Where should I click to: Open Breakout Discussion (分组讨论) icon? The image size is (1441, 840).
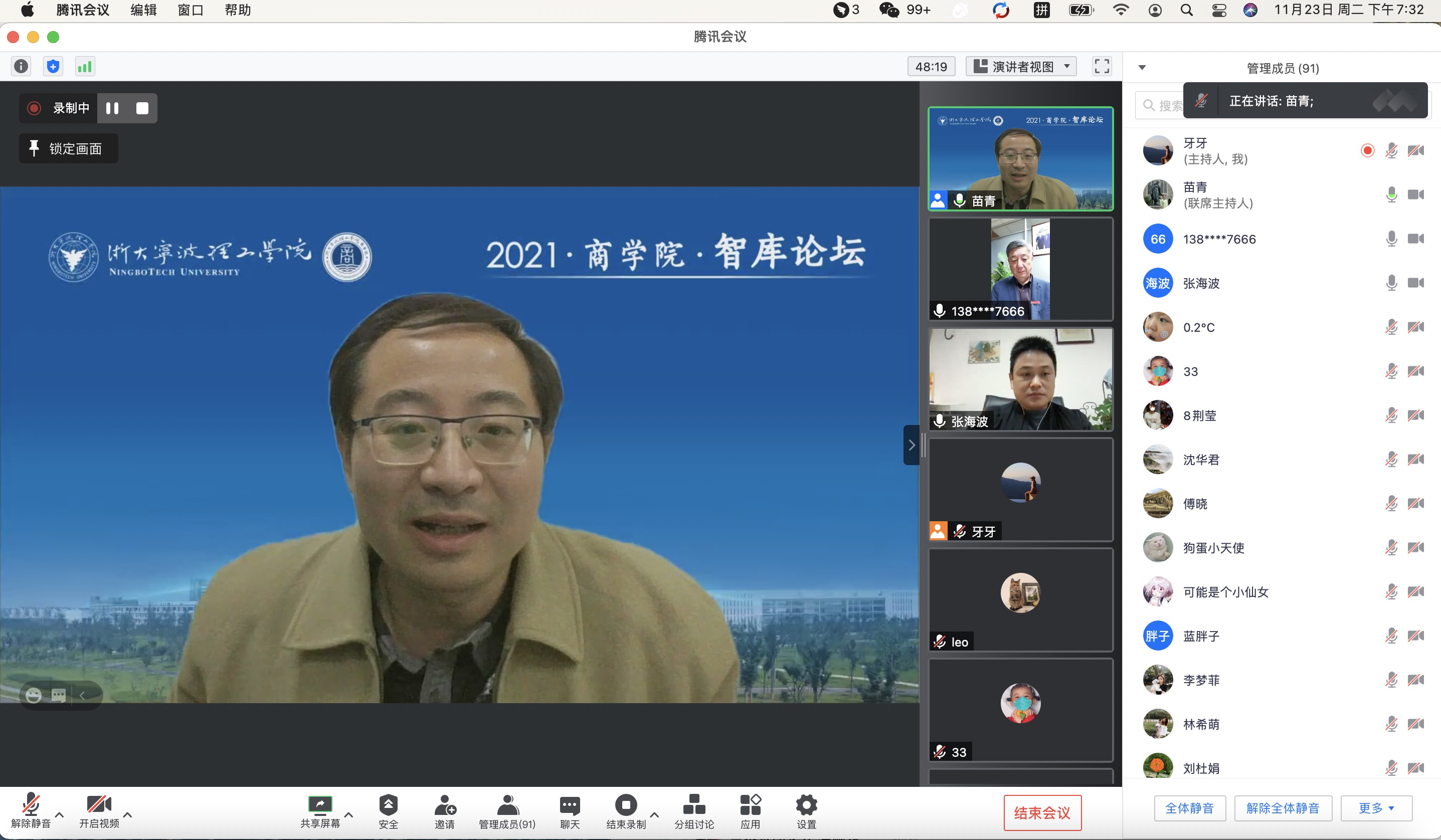(693, 805)
